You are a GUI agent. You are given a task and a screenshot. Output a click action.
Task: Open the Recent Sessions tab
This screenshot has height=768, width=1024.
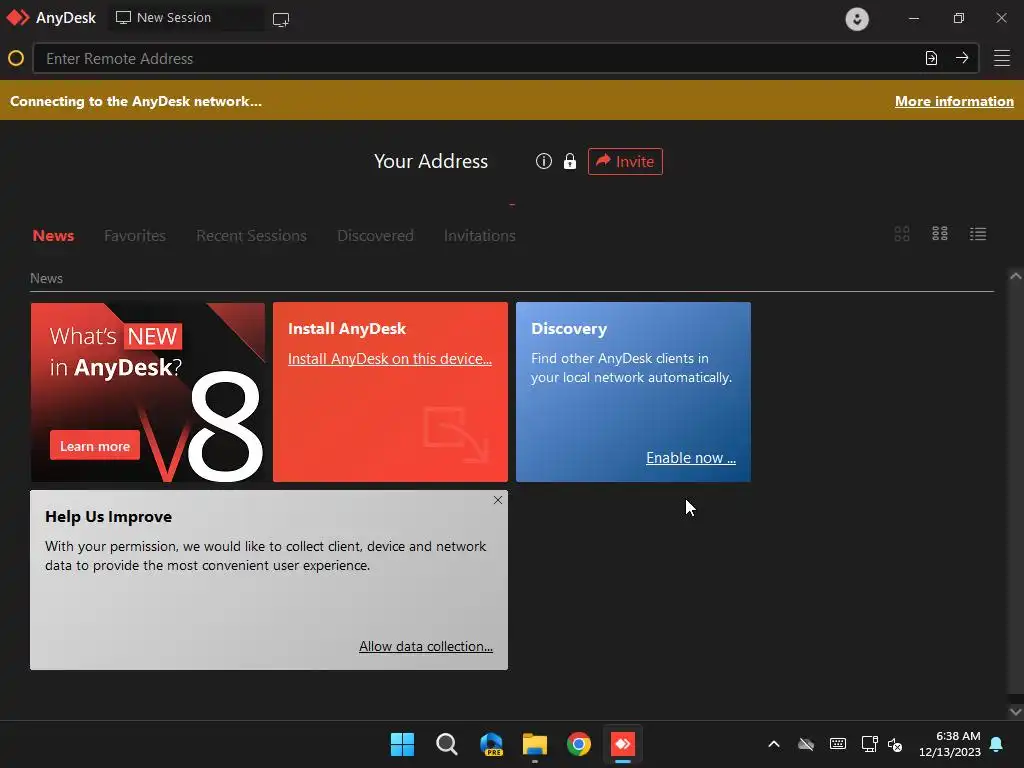point(251,236)
